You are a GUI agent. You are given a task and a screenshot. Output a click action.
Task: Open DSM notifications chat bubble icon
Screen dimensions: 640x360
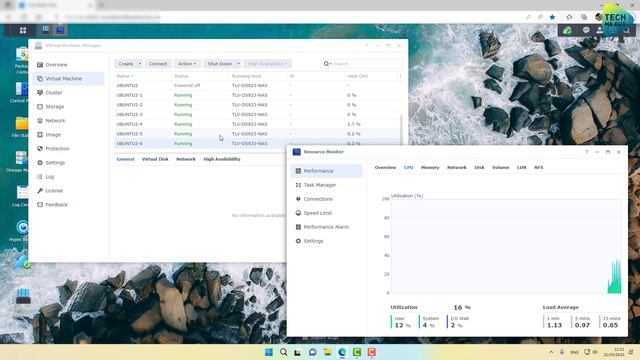[586, 30]
